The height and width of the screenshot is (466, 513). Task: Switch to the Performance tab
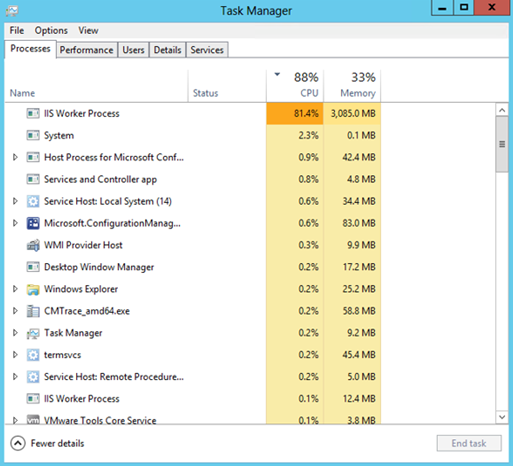click(x=87, y=50)
